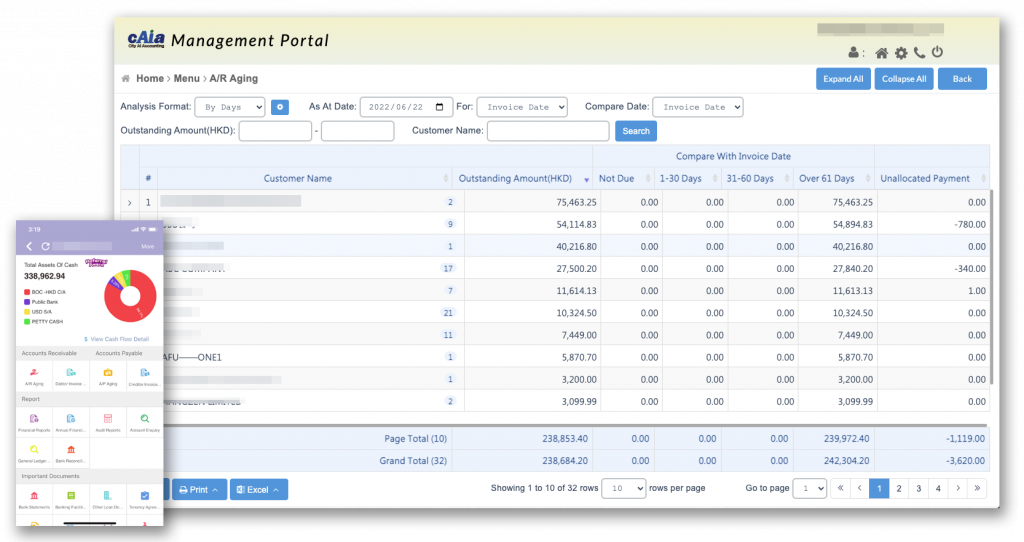Open the Compare Date dropdown
The width and height of the screenshot is (1024, 542).
[x=697, y=107]
